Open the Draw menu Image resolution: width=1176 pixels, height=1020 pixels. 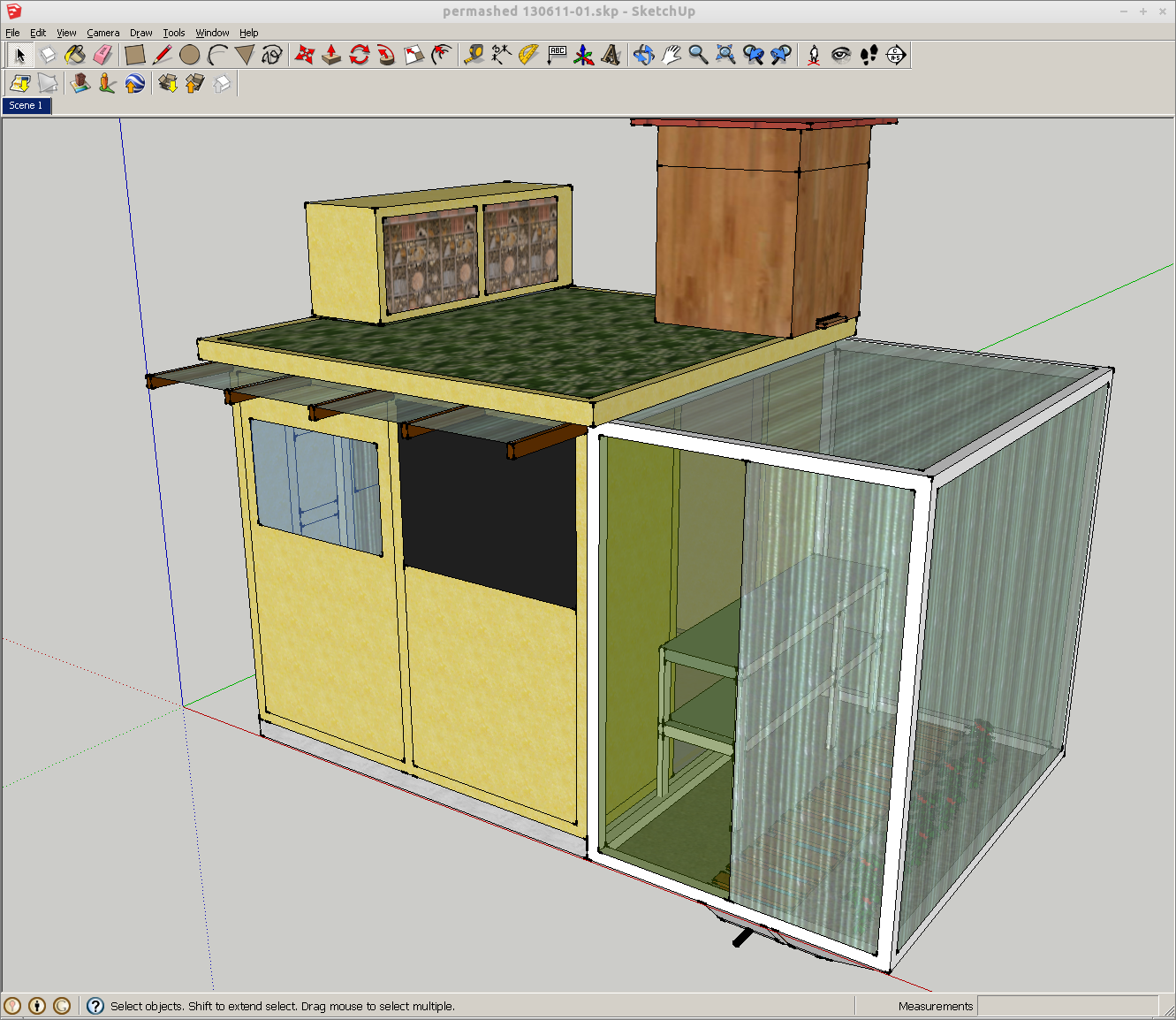point(140,33)
